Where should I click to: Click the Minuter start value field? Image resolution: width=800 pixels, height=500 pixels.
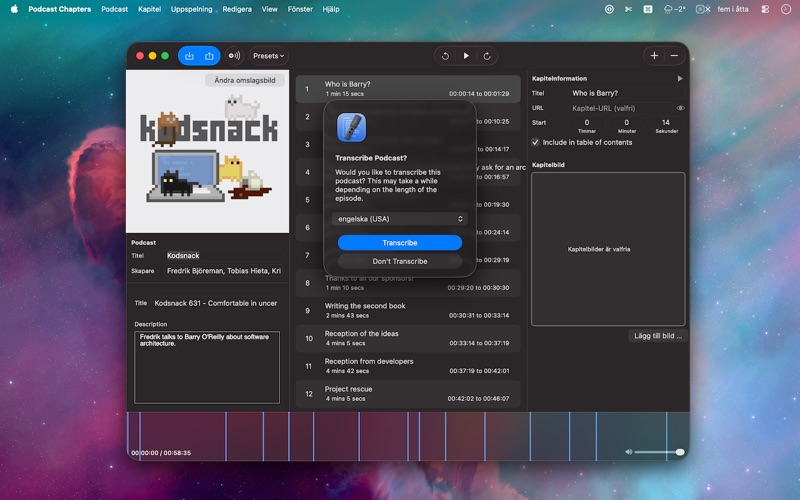[x=627, y=122]
